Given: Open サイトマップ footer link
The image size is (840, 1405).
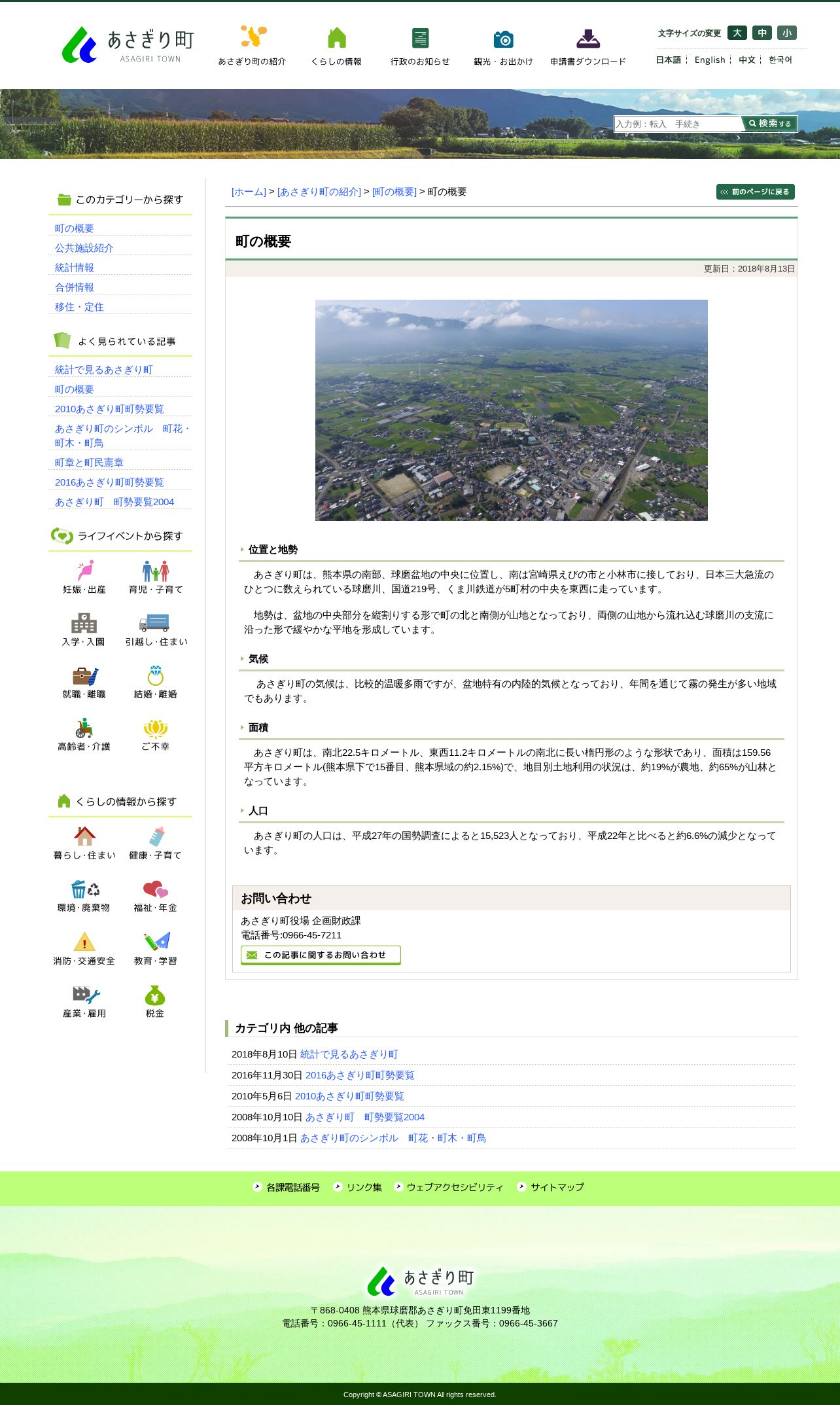Looking at the screenshot, I should click(x=551, y=1187).
